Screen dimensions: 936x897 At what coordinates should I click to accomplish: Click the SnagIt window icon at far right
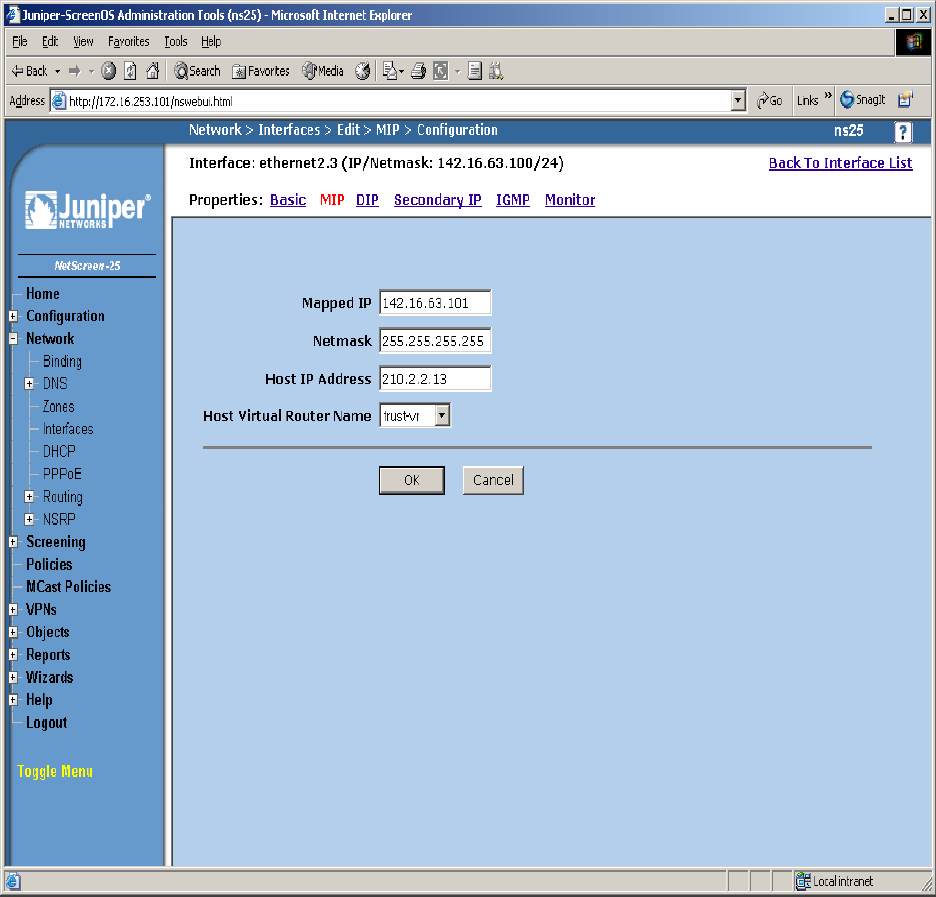click(906, 100)
